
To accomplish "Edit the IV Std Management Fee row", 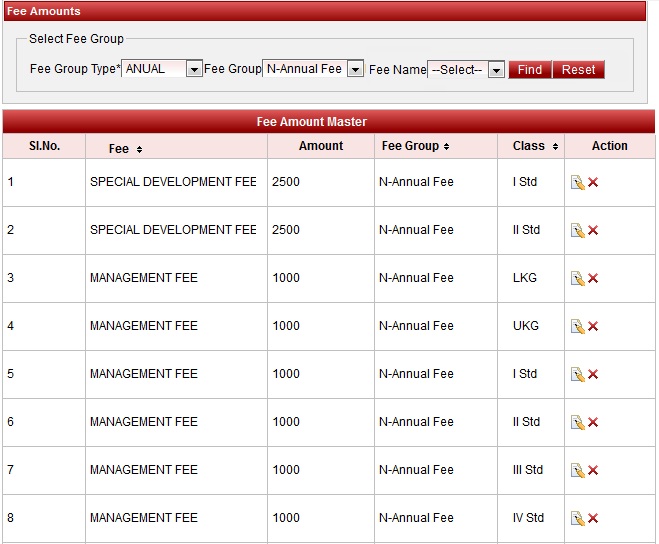I will 577,518.
